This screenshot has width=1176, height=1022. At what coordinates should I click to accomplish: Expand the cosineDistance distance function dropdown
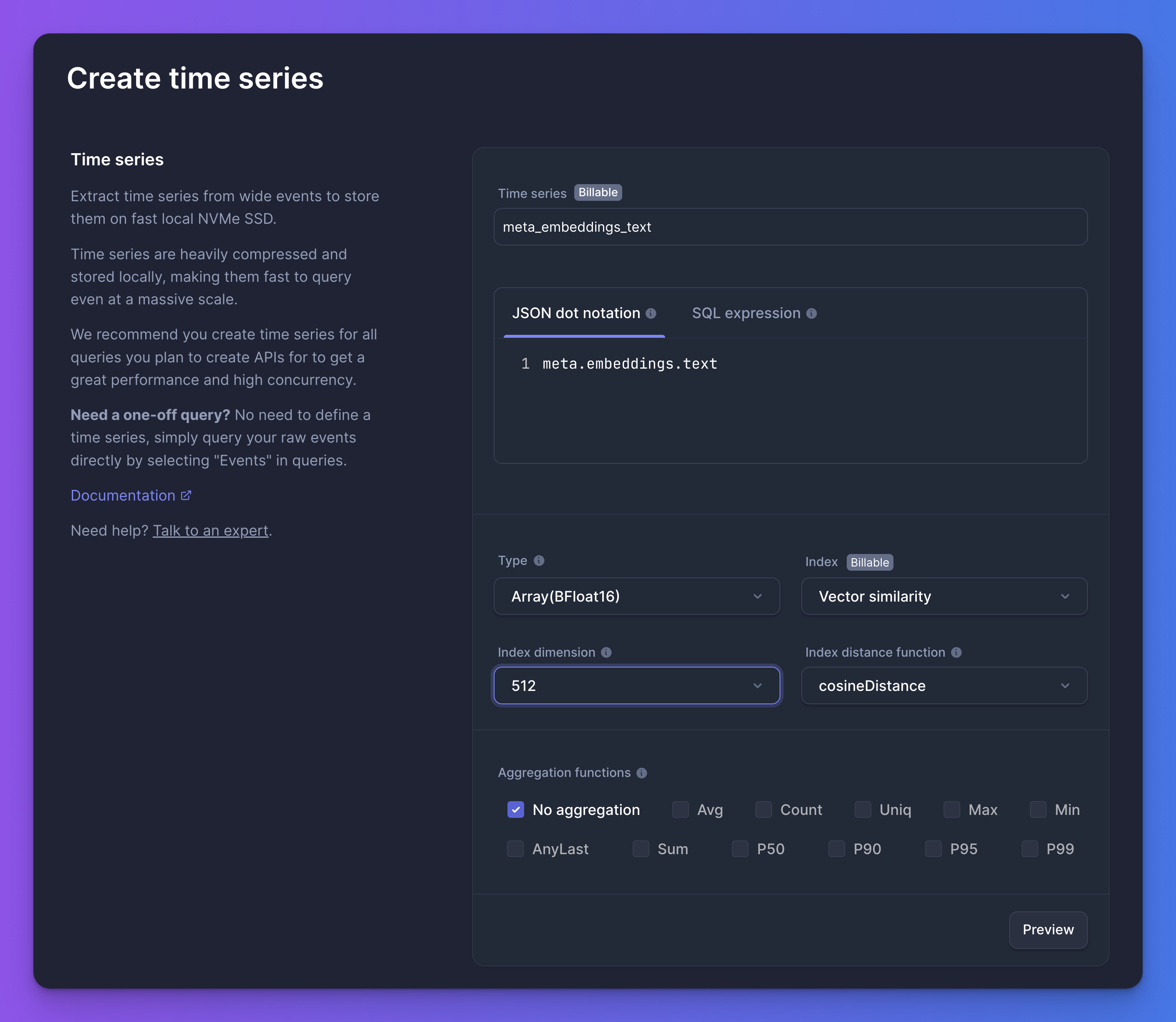pyautogui.click(x=944, y=686)
